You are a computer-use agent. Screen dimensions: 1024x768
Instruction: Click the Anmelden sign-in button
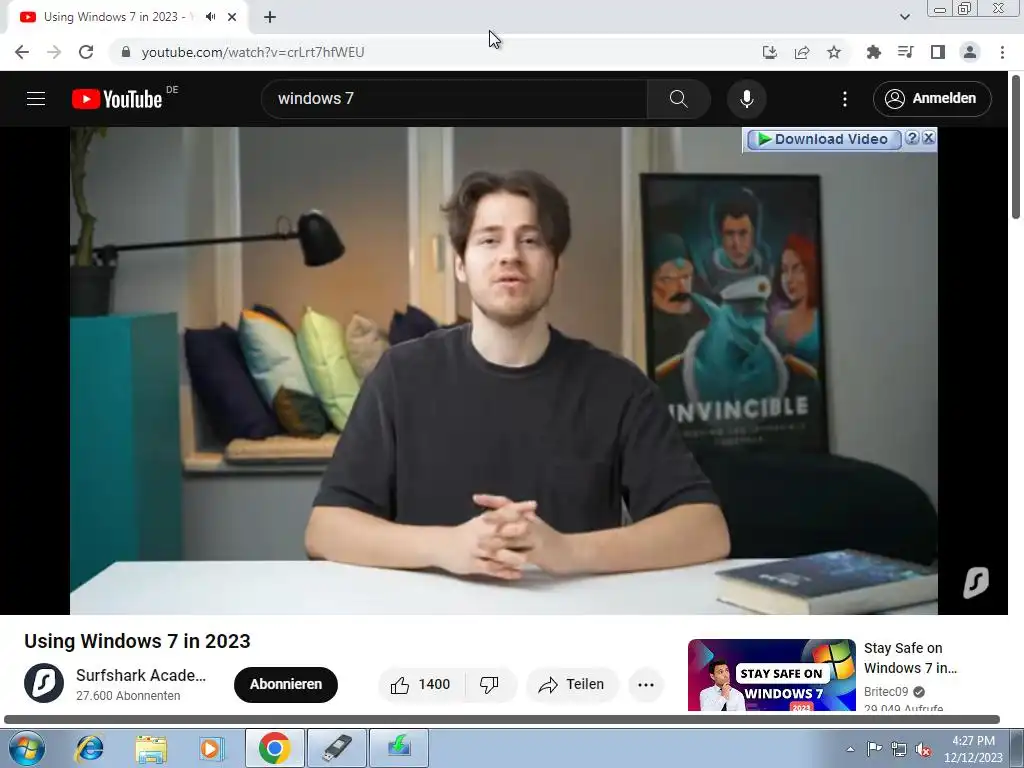tap(931, 99)
